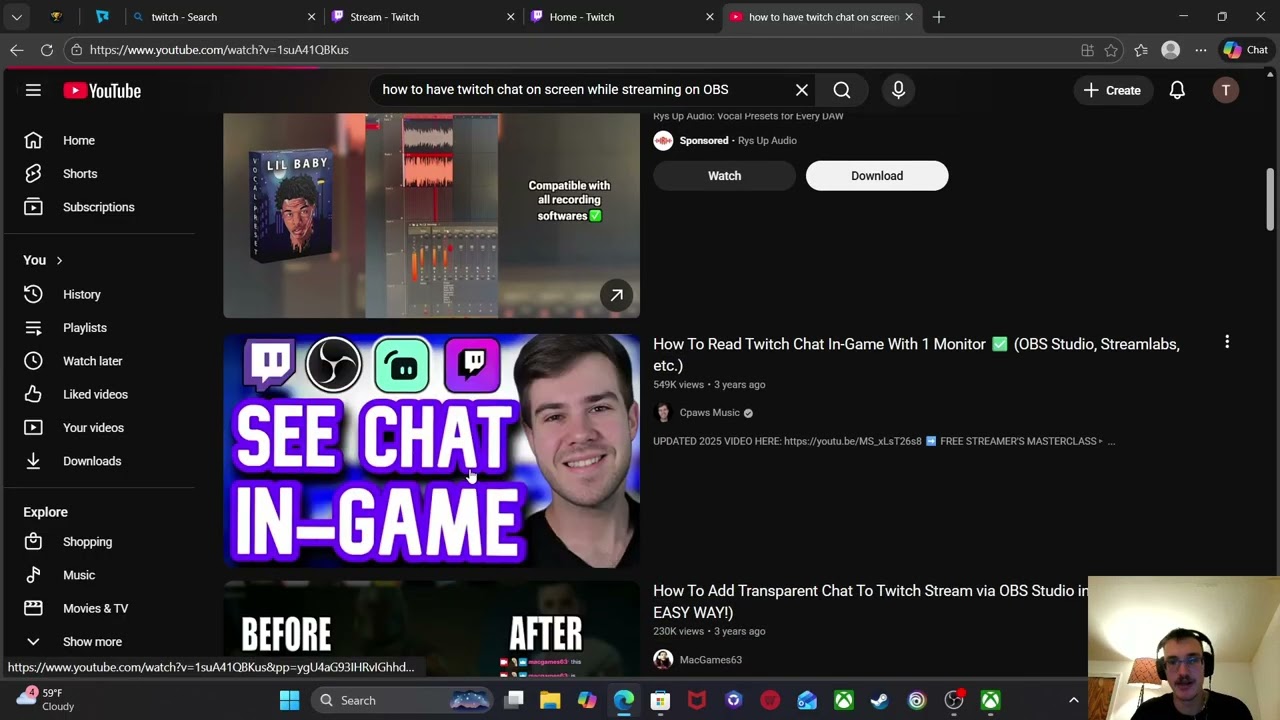Open the Cpaws Music channel name
This screenshot has width=1280, height=720.
coord(709,413)
